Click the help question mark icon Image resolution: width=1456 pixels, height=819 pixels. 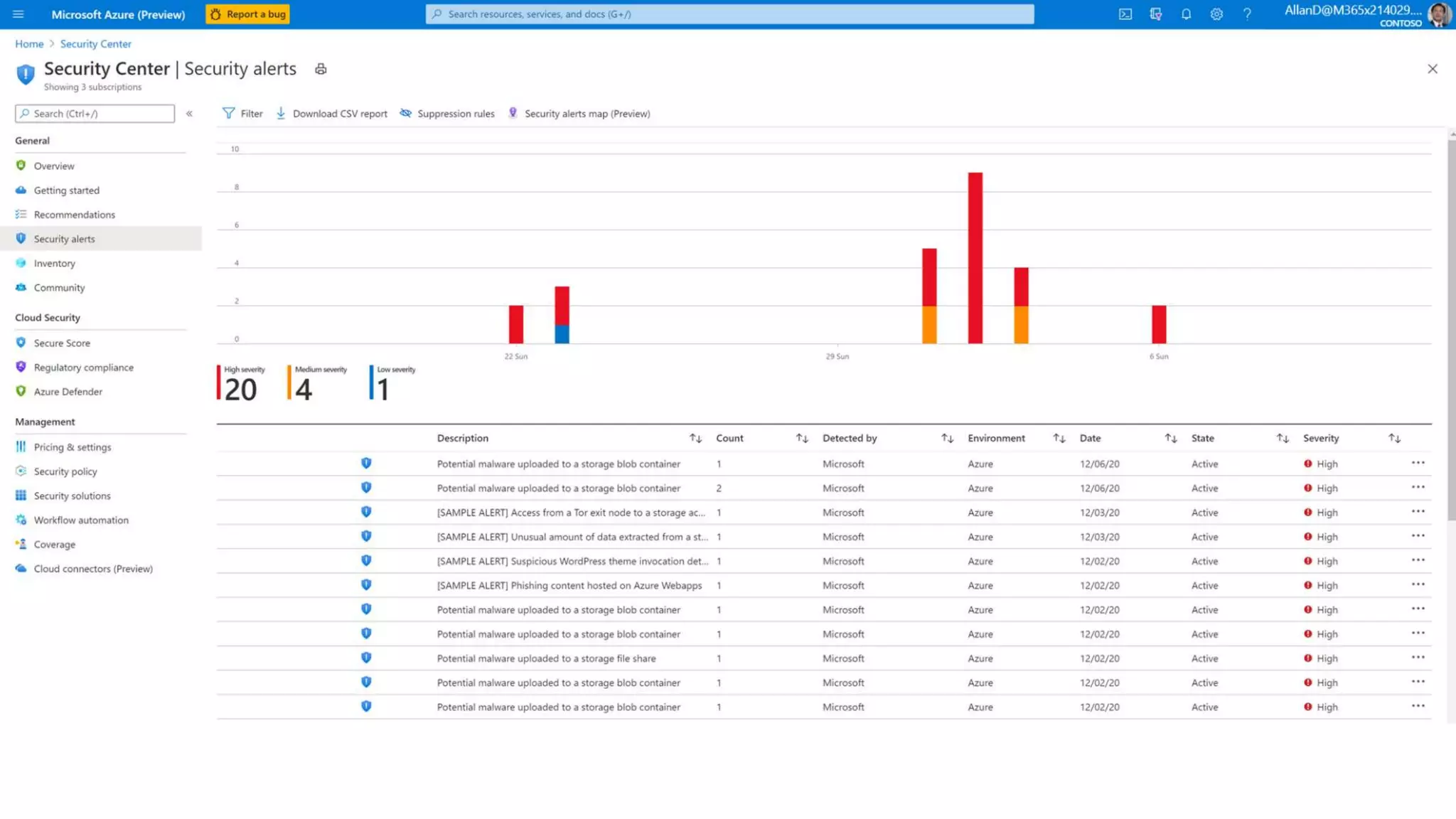click(1247, 14)
